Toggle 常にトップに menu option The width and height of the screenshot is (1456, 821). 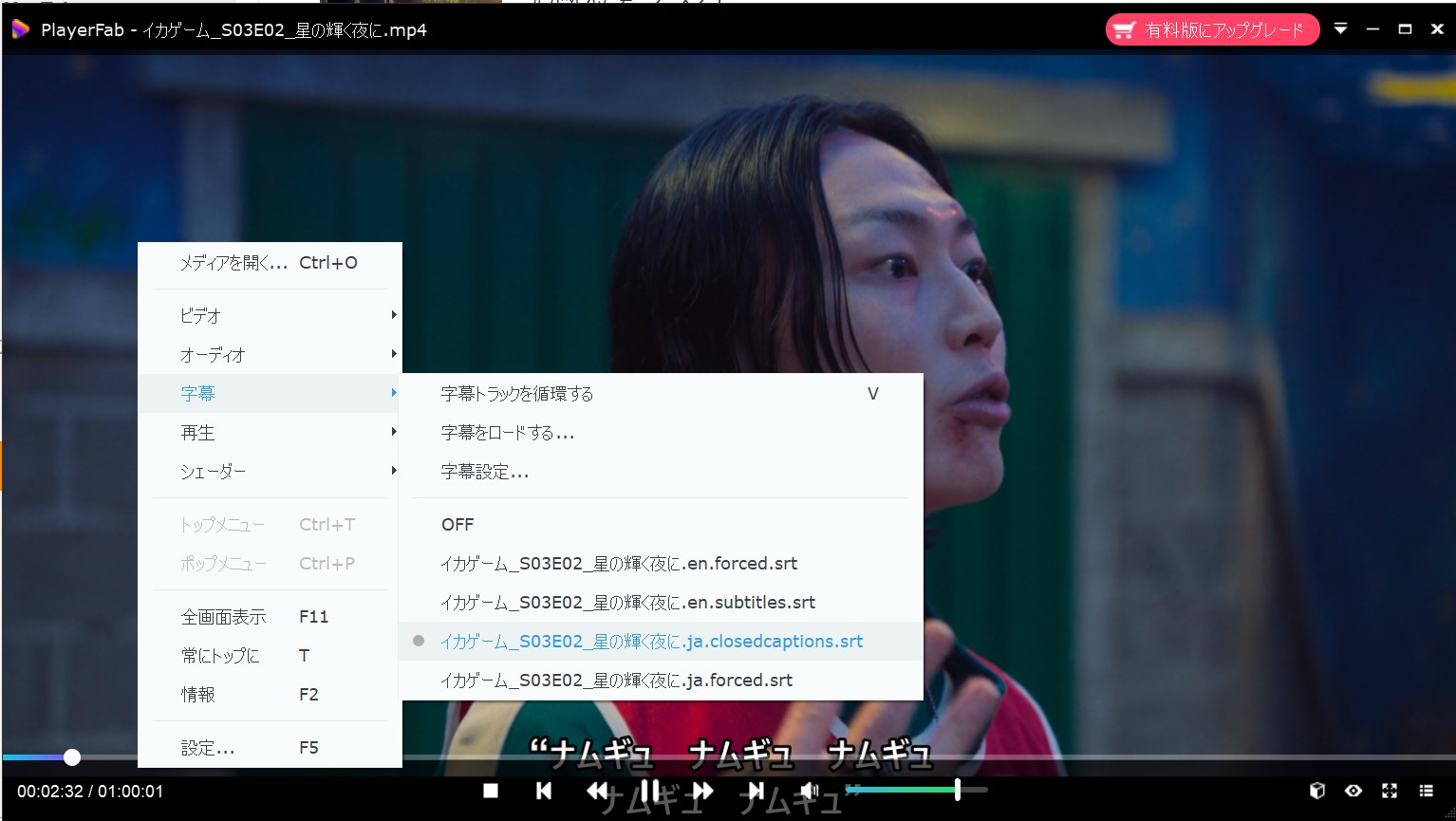tap(270, 656)
